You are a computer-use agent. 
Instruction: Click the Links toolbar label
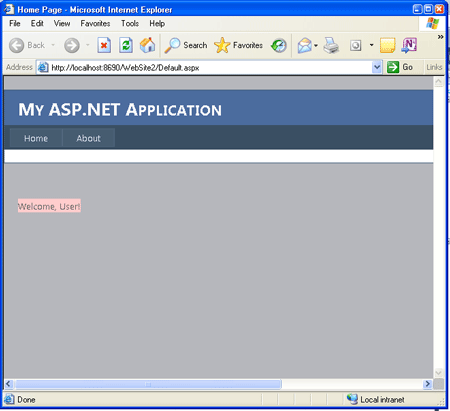click(x=434, y=68)
